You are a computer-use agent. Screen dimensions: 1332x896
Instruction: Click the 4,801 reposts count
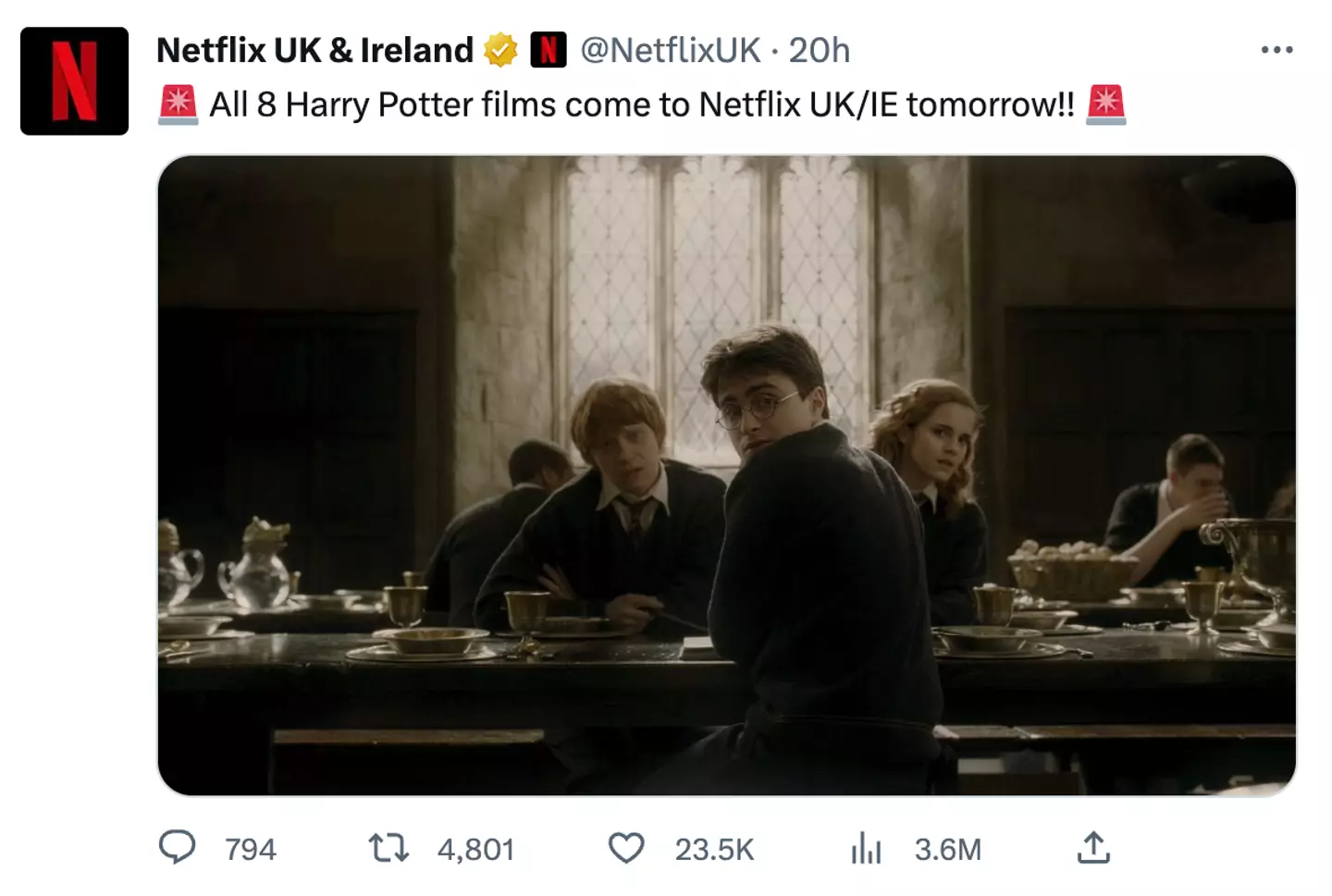(x=475, y=849)
